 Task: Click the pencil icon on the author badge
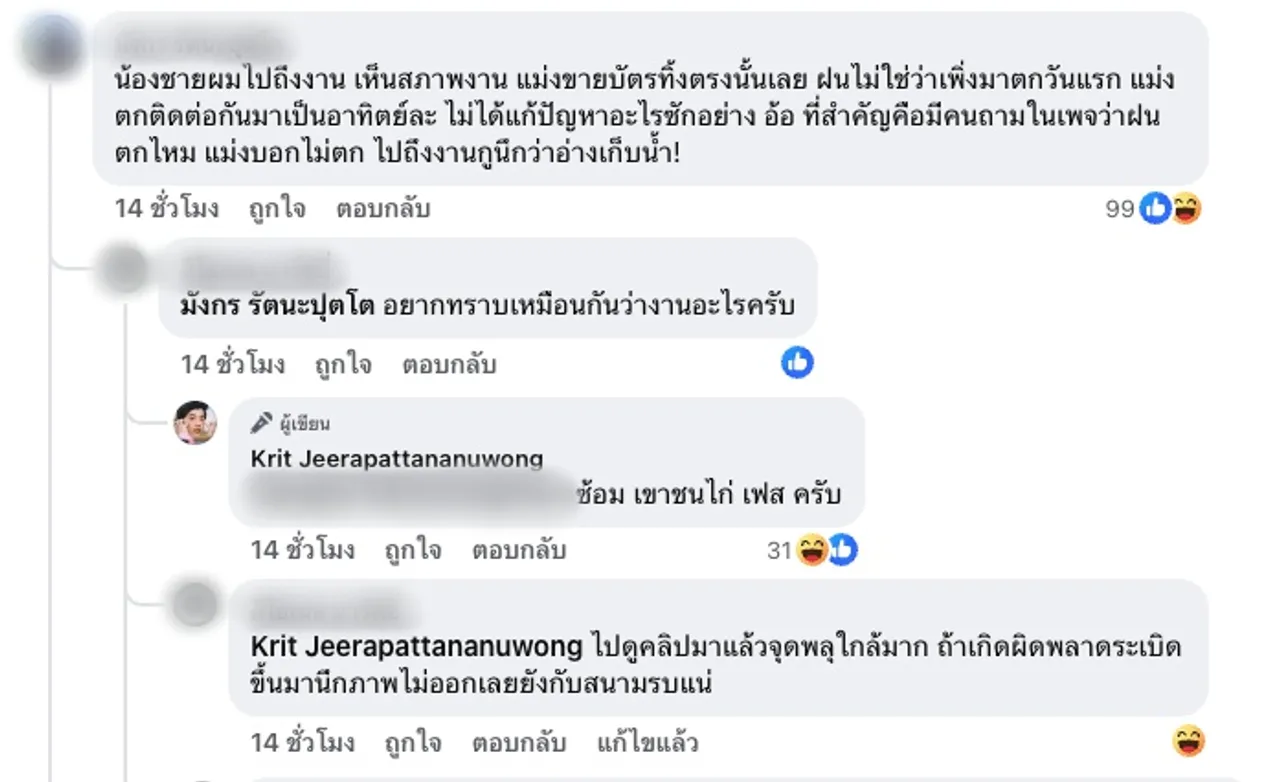261,422
